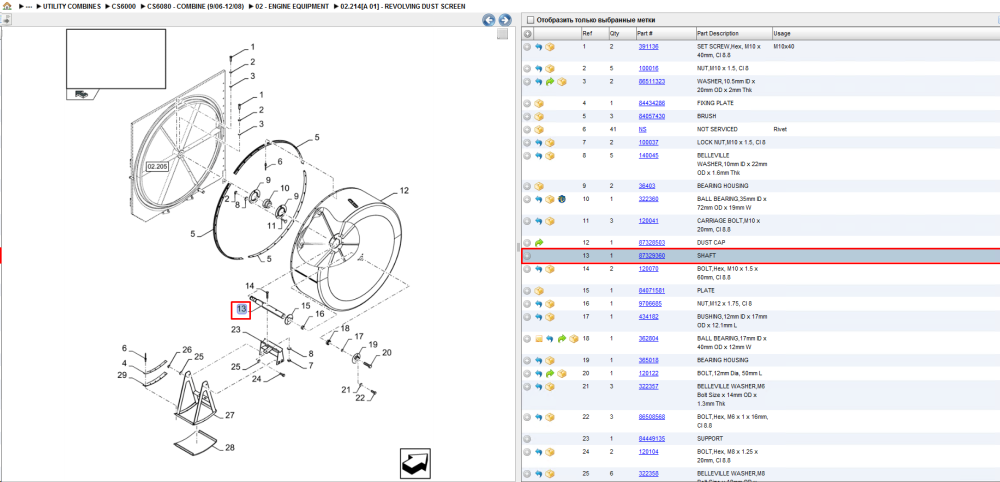Click box icon for PLATE row 15
The width and height of the screenshot is (1000, 482).
(x=538, y=291)
